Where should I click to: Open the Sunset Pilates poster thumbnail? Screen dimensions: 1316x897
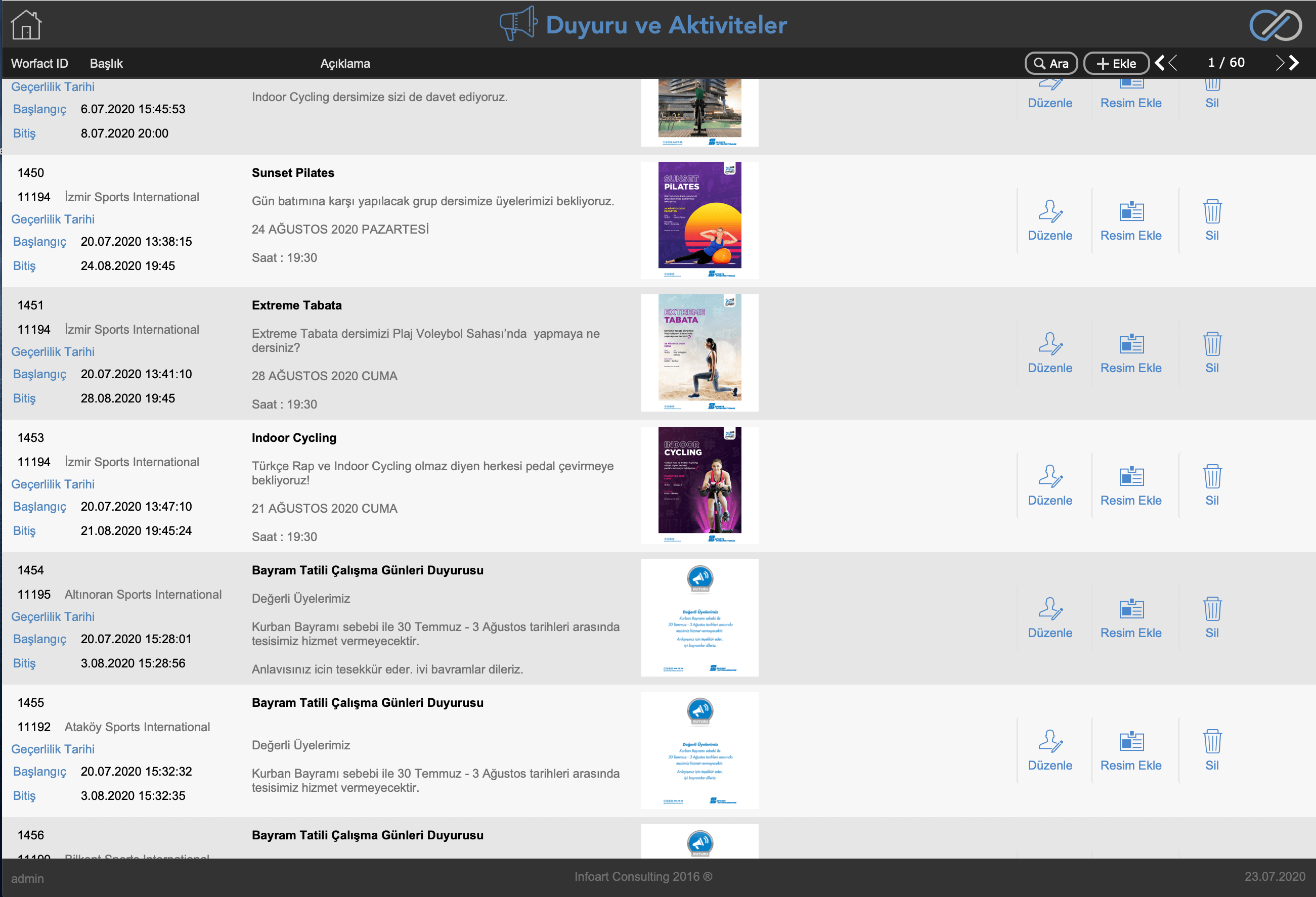(x=699, y=220)
